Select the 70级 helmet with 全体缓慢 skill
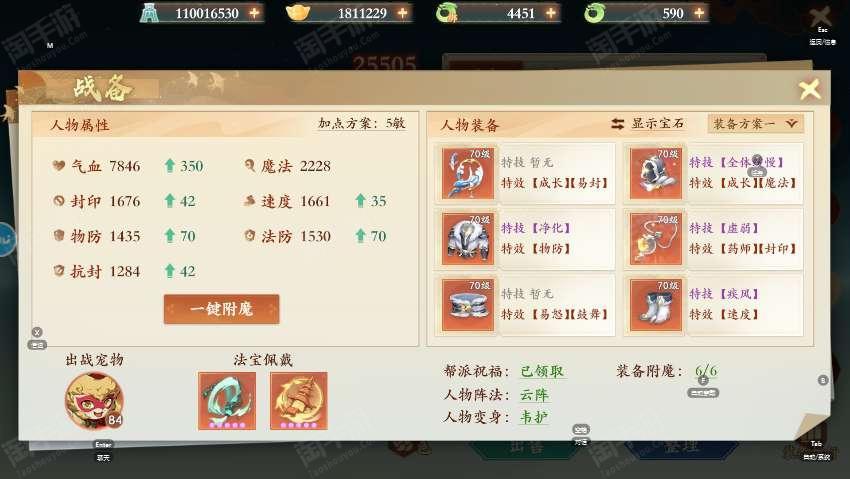This screenshot has height=479, width=850. click(656, 173)
